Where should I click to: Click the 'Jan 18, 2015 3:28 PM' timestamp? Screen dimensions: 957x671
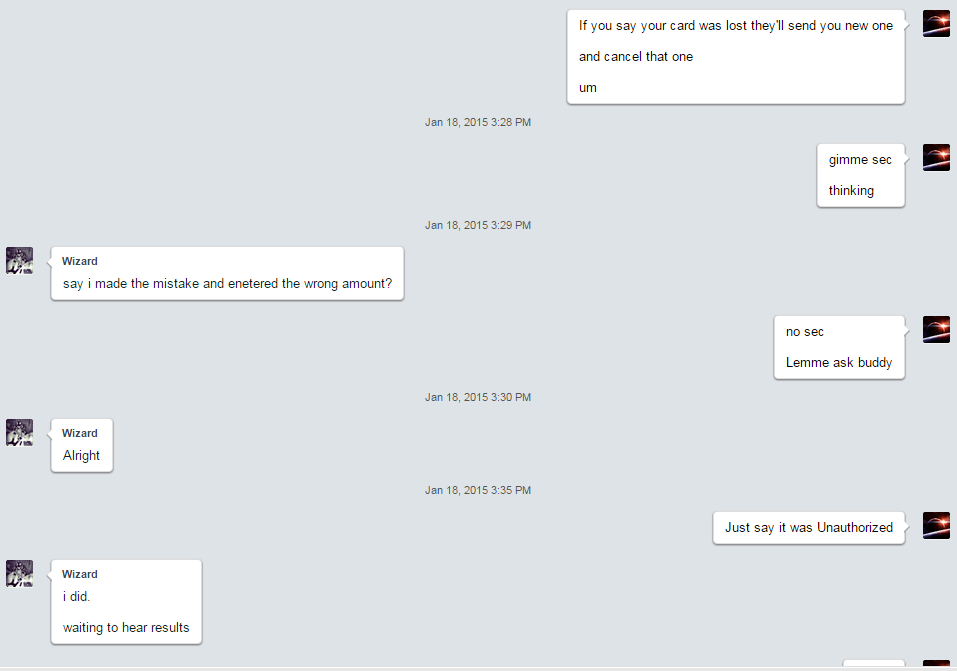(x=478, y=122)
